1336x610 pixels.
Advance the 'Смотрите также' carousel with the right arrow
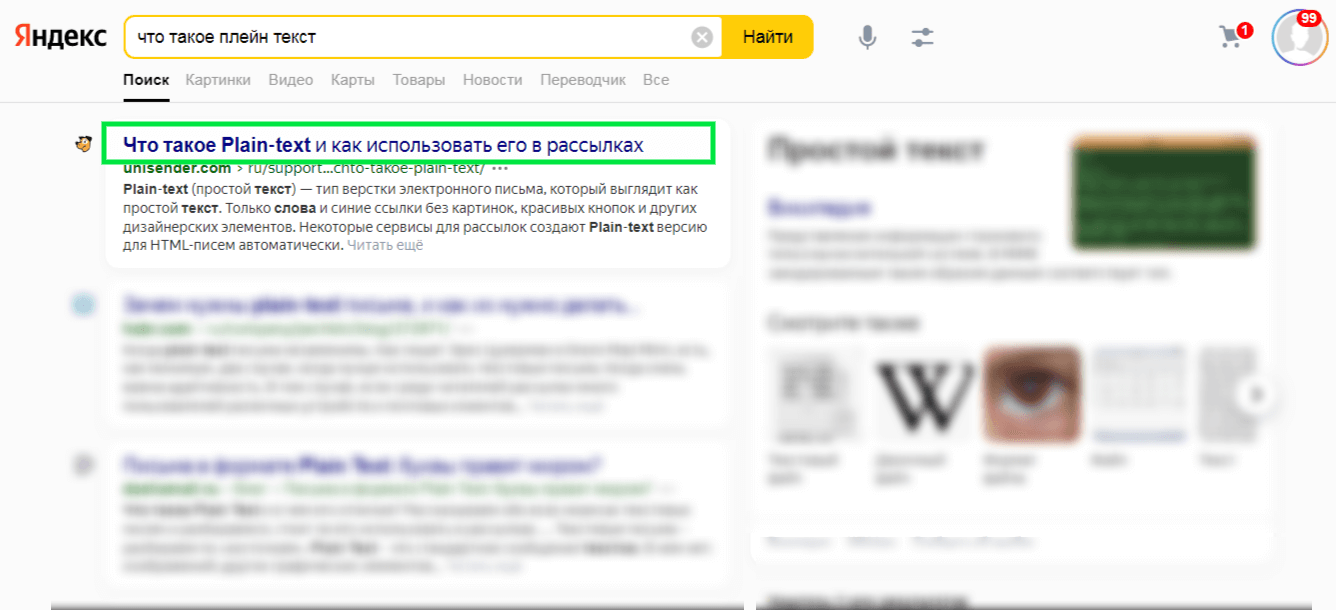point(1257,395)
